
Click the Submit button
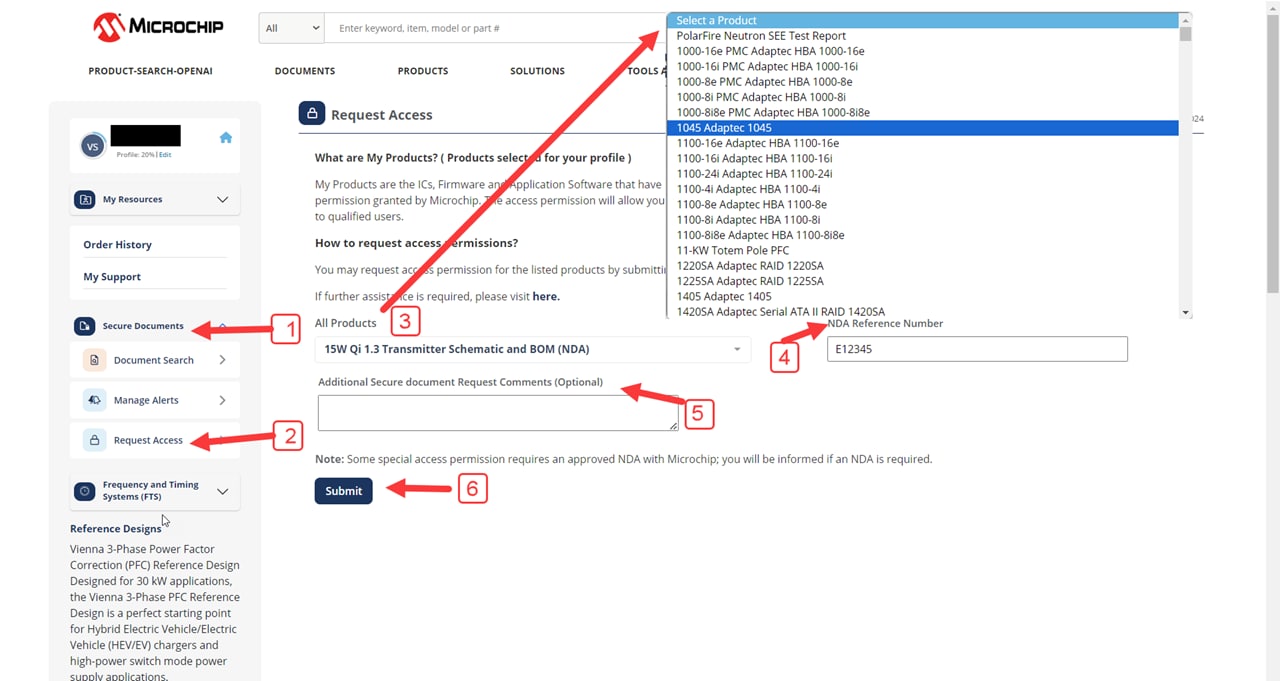pos(343,490)
